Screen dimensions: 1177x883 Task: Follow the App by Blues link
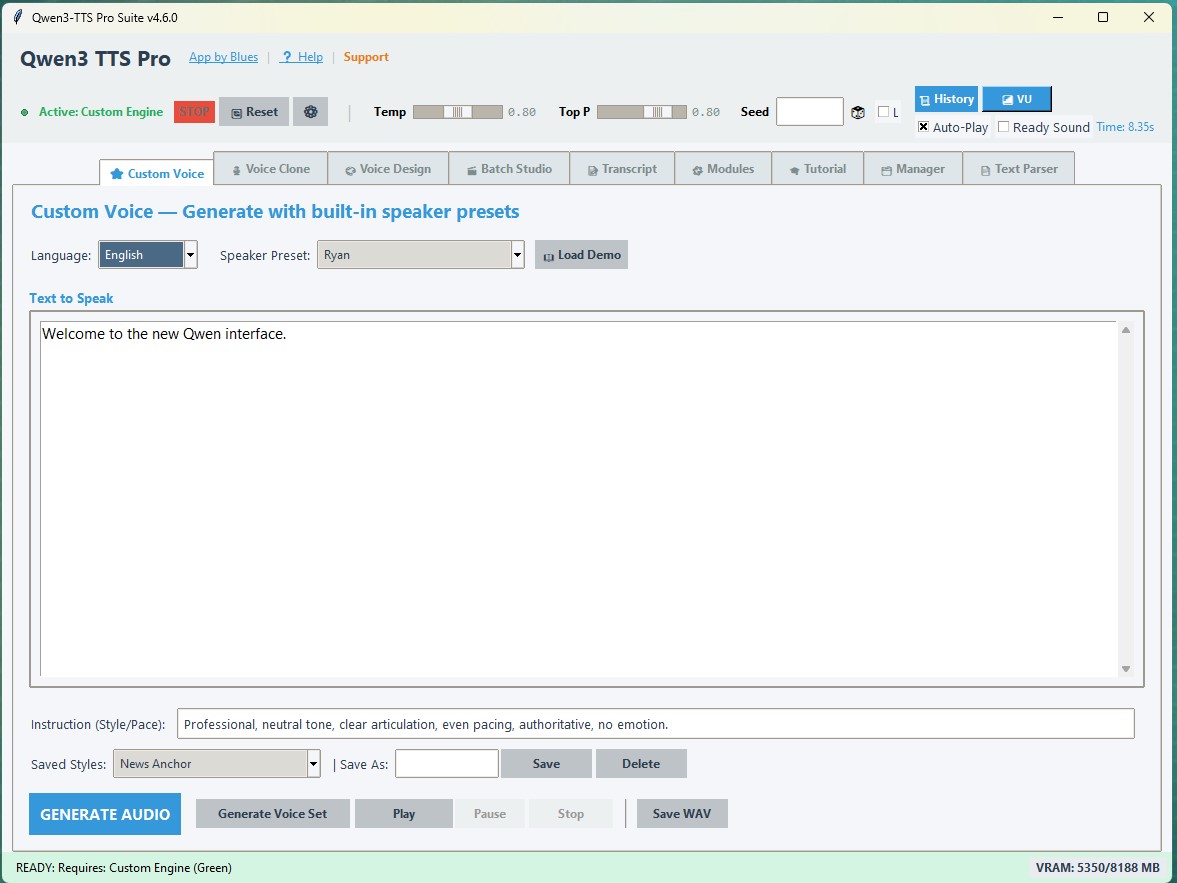point(223,57)
